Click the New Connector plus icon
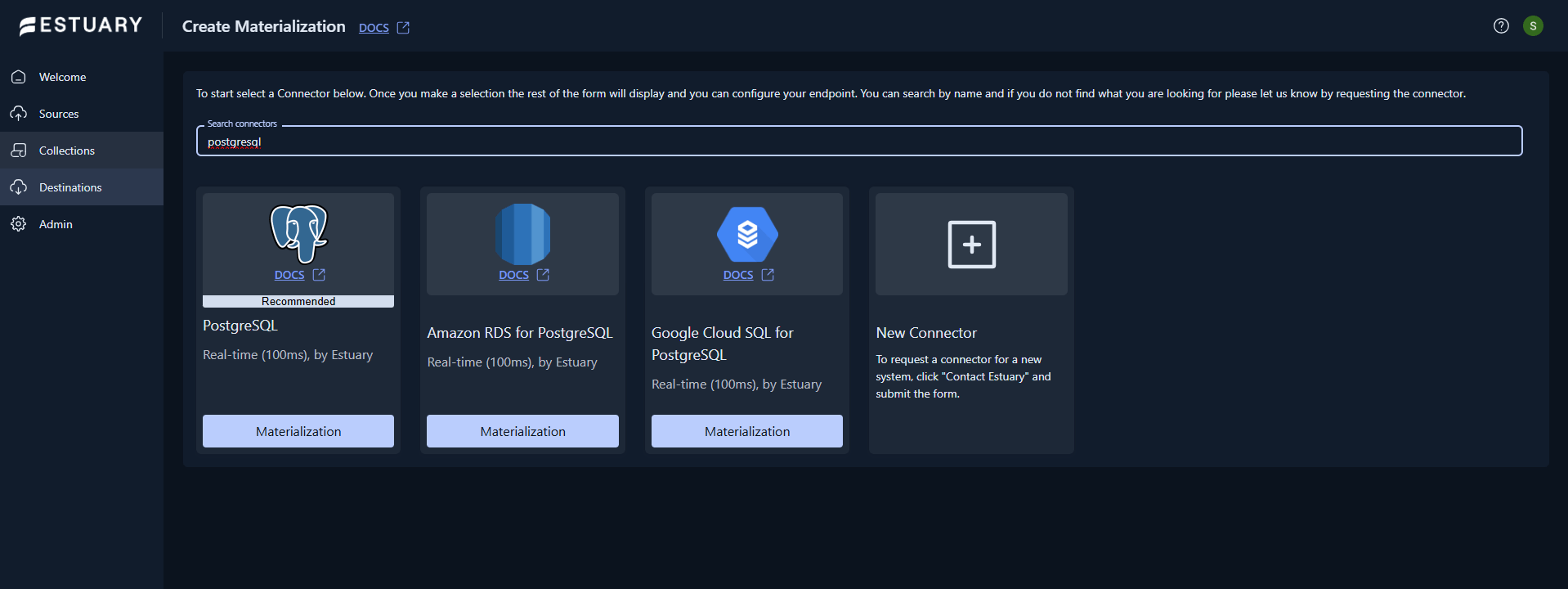The height and width of the screenshot is (589, 1568). click(971, 245)
